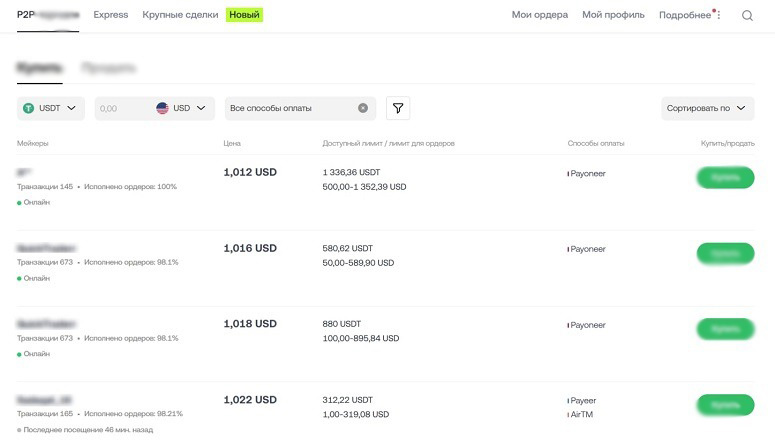Image resolution: width=775 pixels, height=445 pixels.
Task: Click the green button for the 1,012 USD offer
Action: (x=724, y=178)
